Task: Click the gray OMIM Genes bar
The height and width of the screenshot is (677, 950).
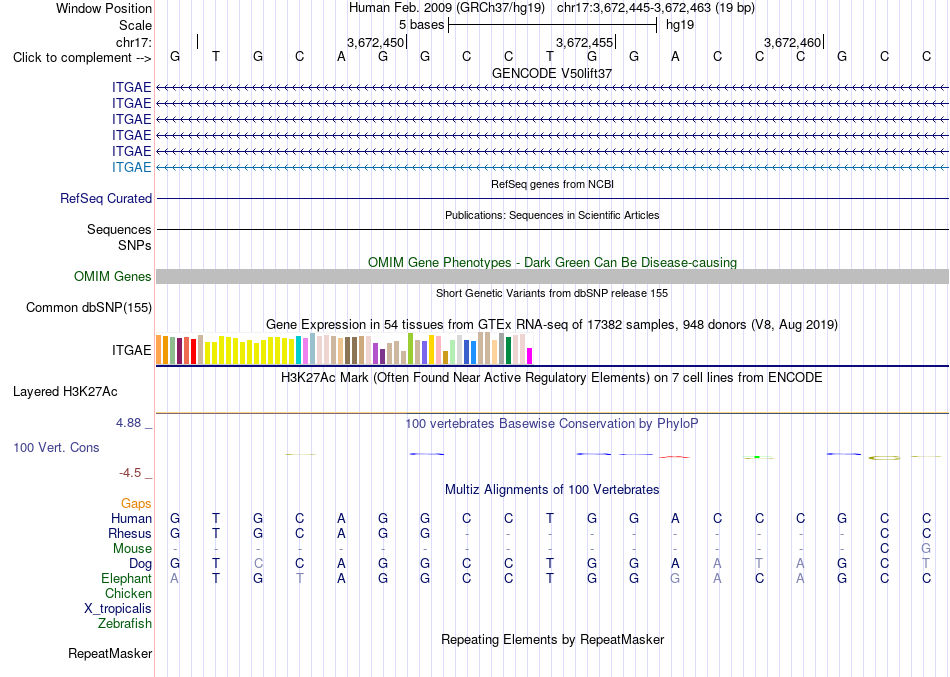Action: [552, 276]
